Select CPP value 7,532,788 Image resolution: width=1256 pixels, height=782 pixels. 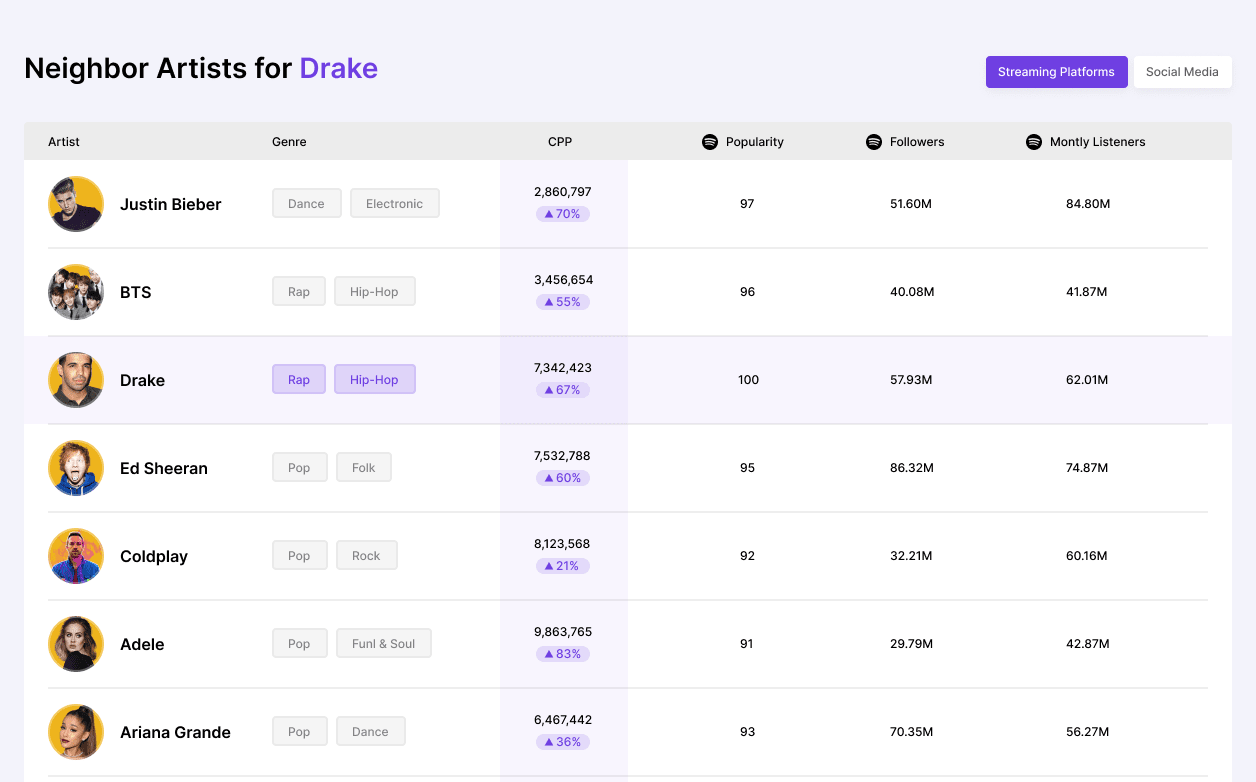tap(563, 456)
